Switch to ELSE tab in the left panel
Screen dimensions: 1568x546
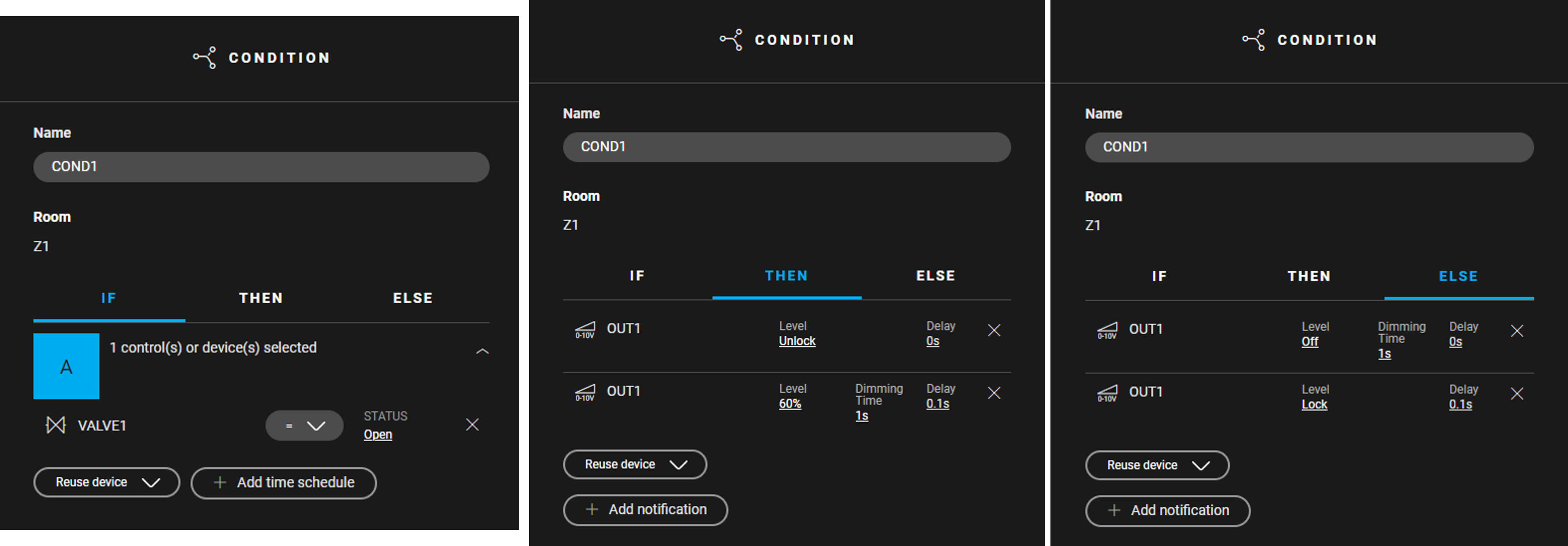point(413,298)
